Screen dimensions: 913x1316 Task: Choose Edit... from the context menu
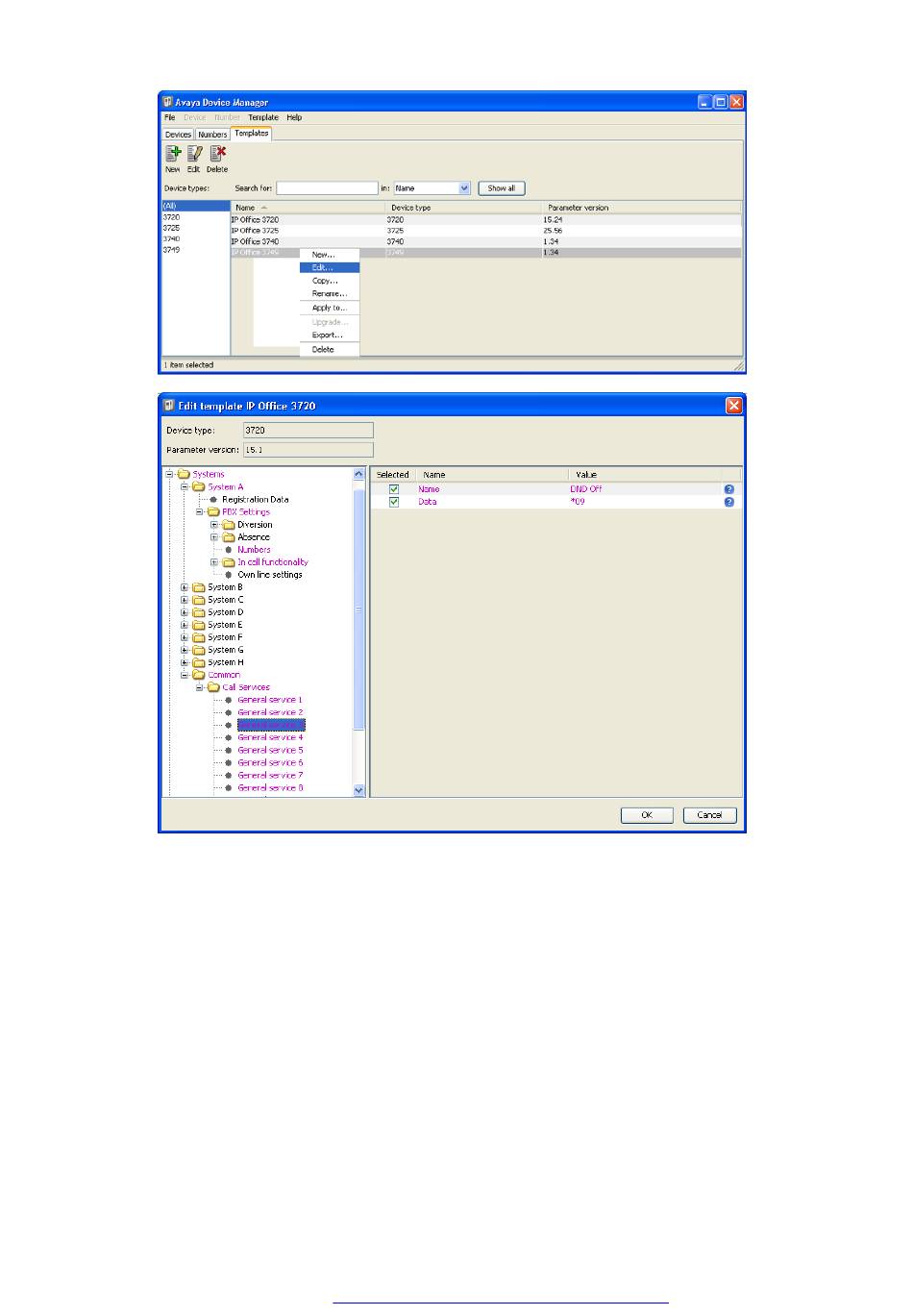click(x=330, y=267)
